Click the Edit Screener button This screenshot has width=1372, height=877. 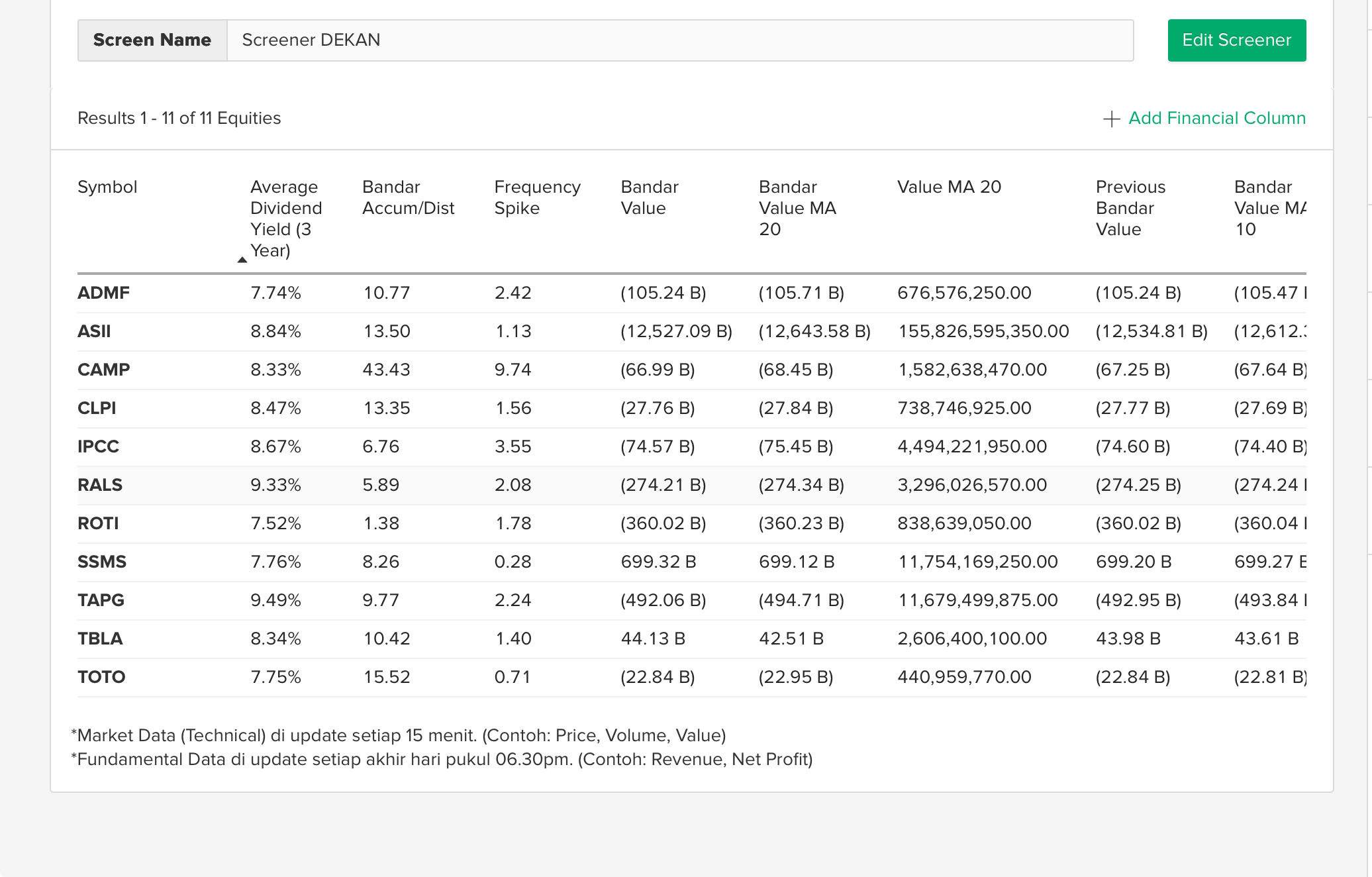pyautogui.click(x=1236, y=40)
